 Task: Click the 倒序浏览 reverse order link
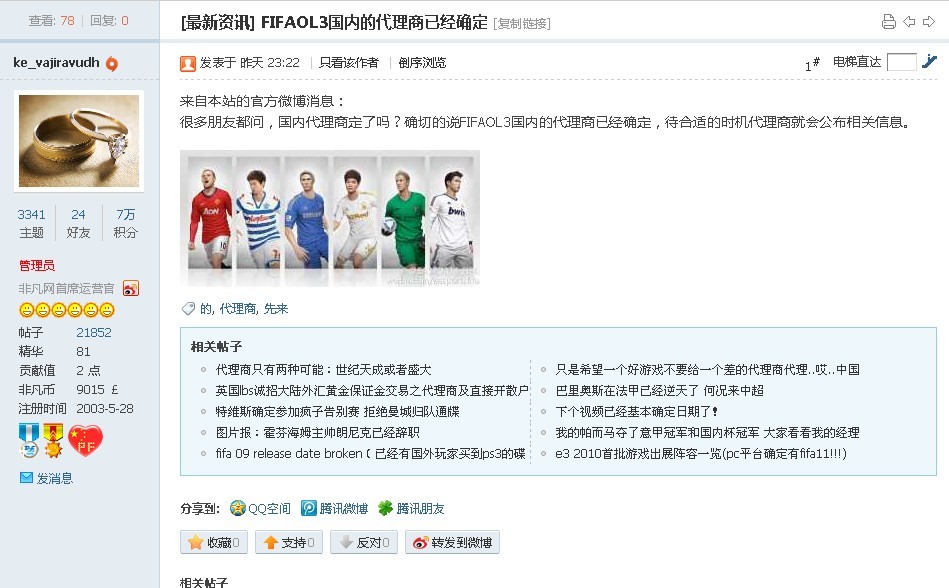pos(422,63)
